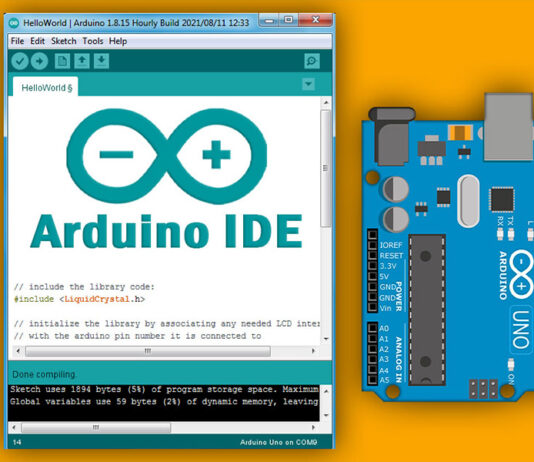Close the Arduino IDE window

315,20
